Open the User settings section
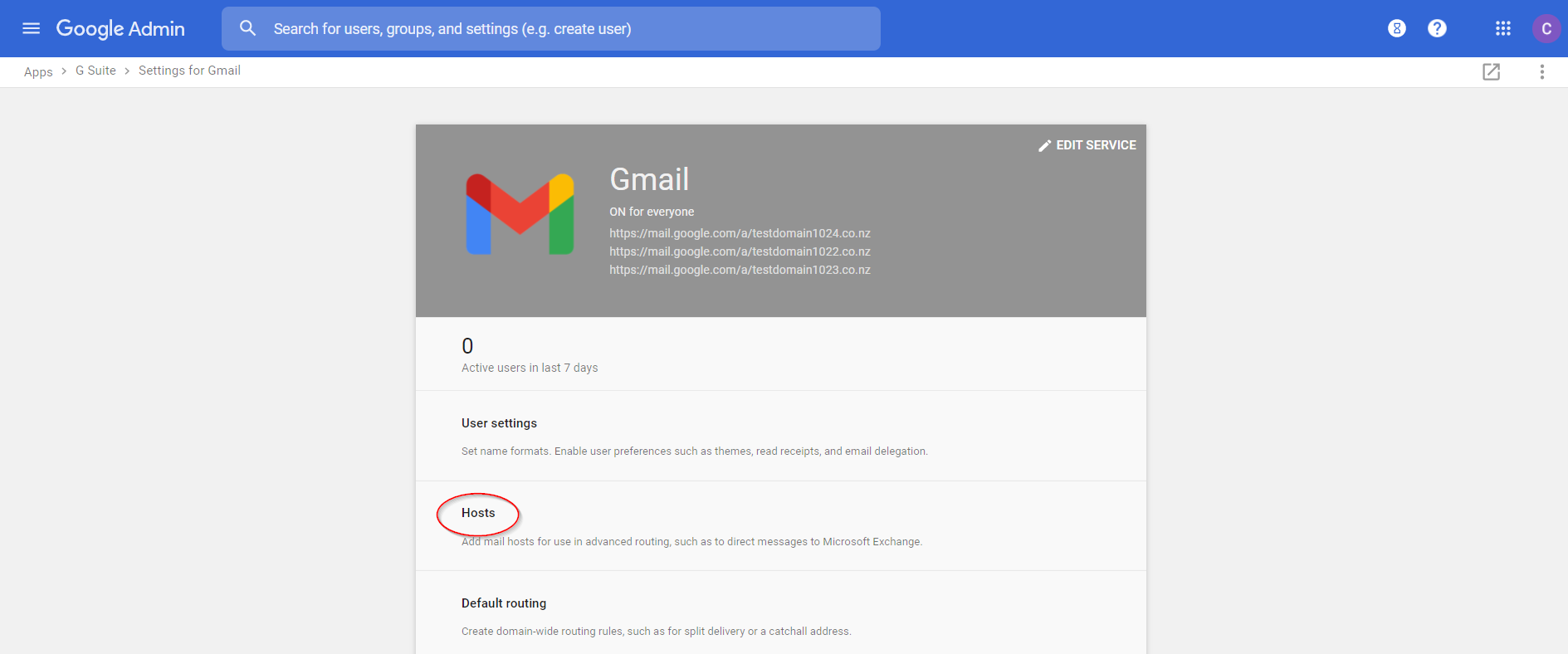Image resolution: width=1568 pixels, height=654 pixels. 780,436
